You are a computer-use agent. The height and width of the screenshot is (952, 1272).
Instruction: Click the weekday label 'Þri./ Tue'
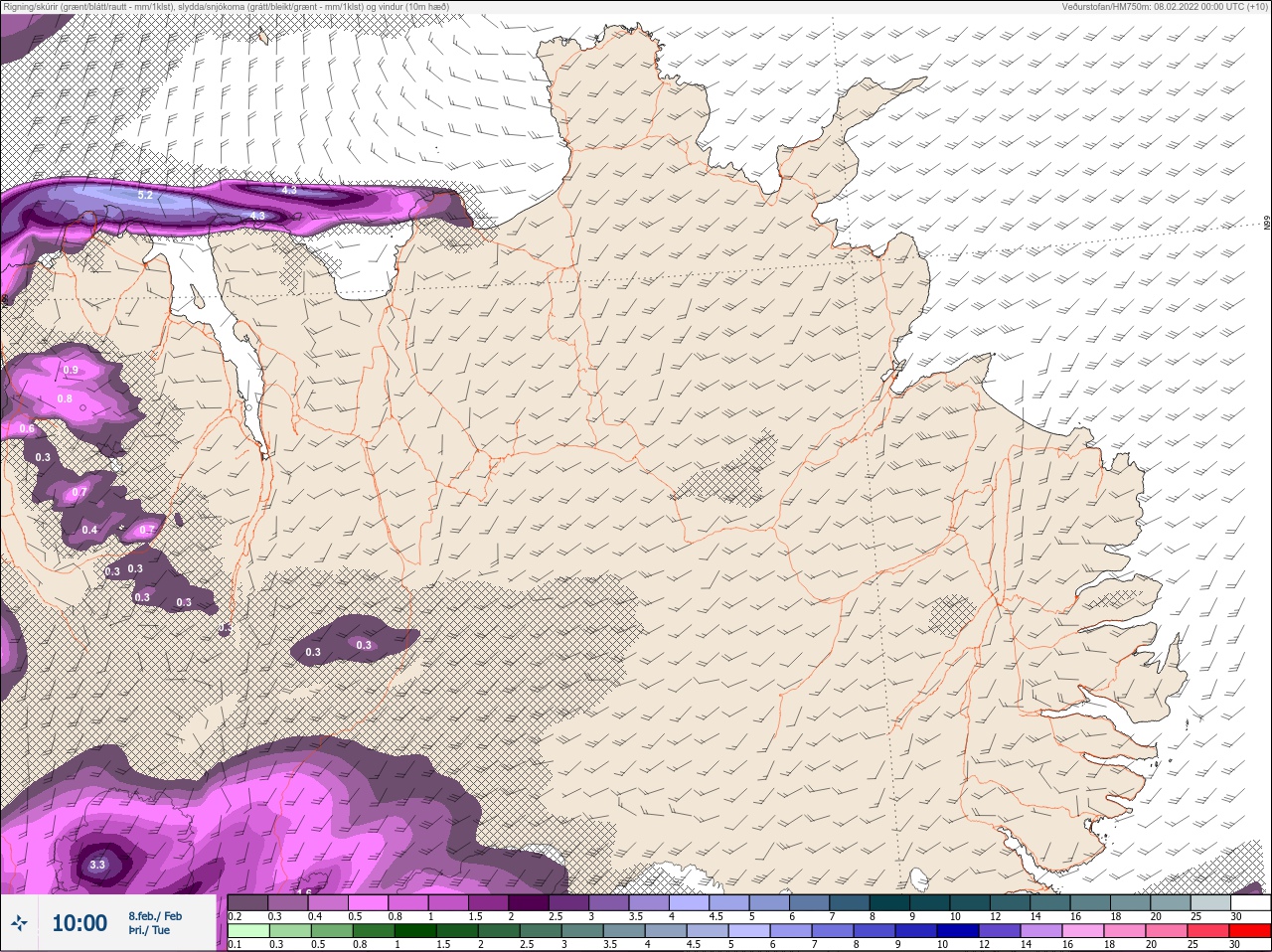point(149,930)
